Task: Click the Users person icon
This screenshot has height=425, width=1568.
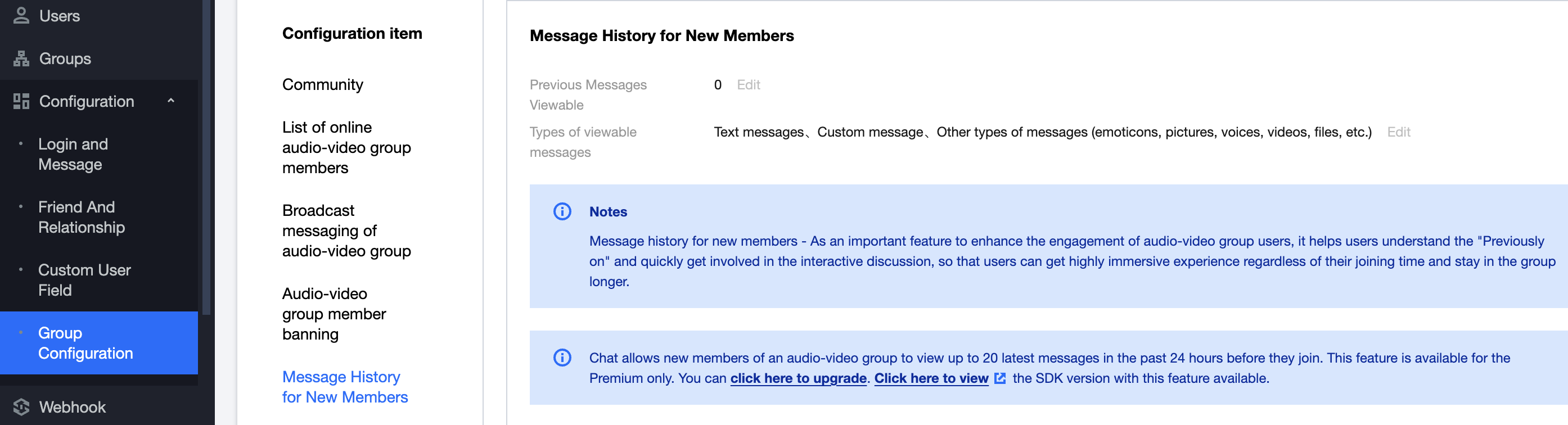Action: click(x=21, y=15)
